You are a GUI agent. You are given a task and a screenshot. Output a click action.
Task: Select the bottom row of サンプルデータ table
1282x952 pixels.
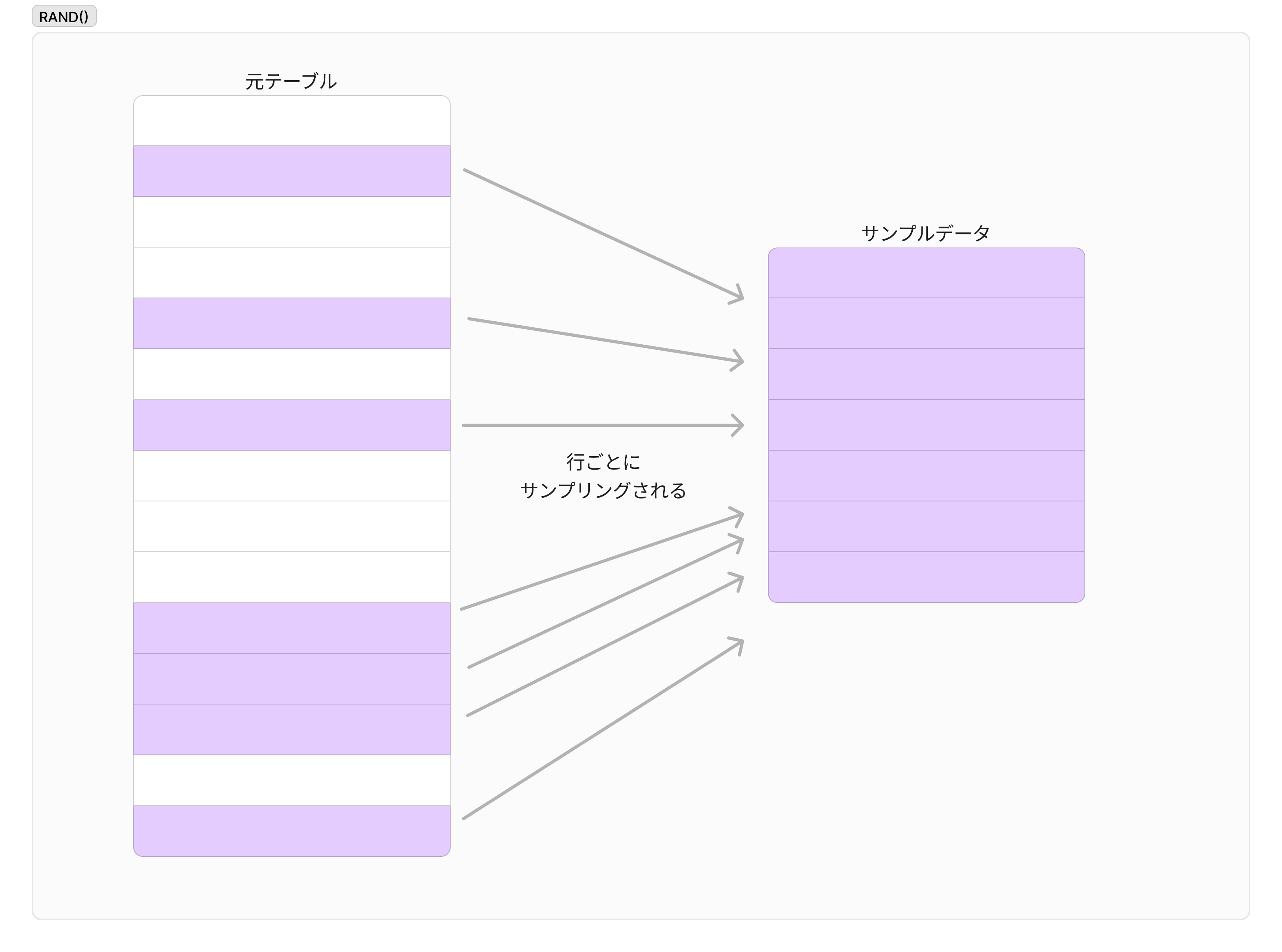tap(926, 577)
